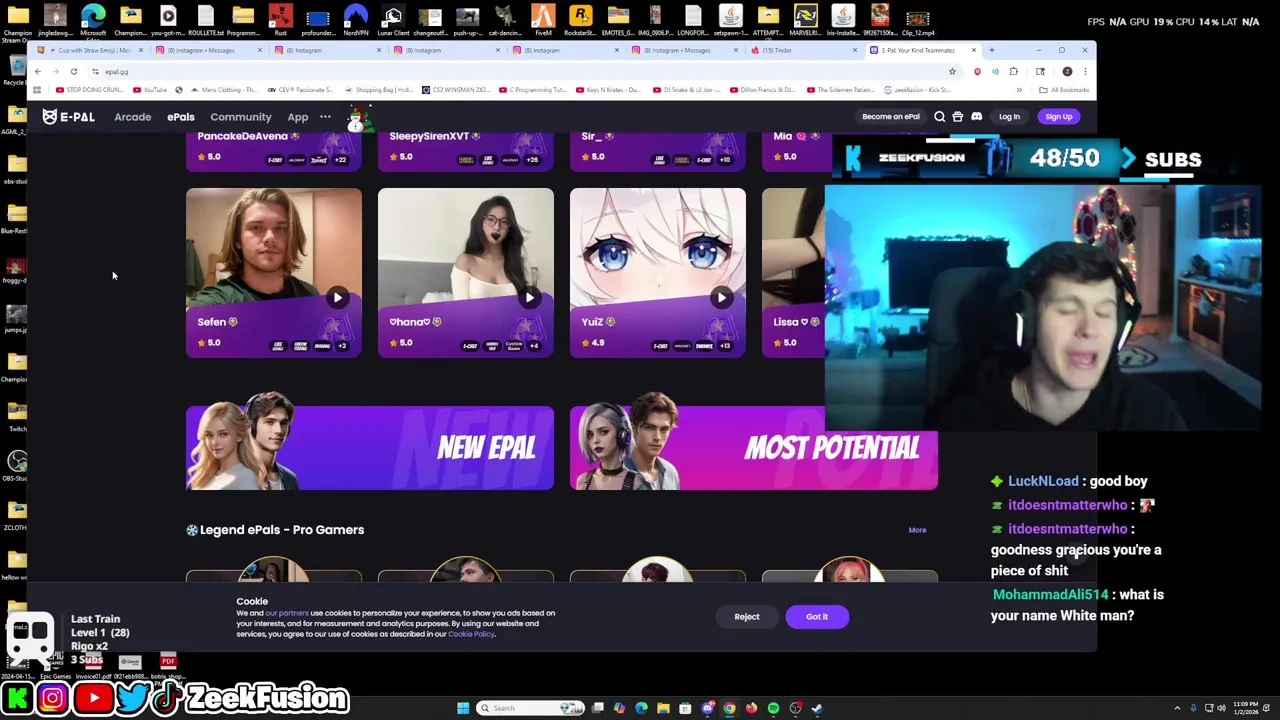Image resolution: width=1280 pixels, height=720 pixels.
Task: Open Sefen's ePal profile card
Action: 273,272
